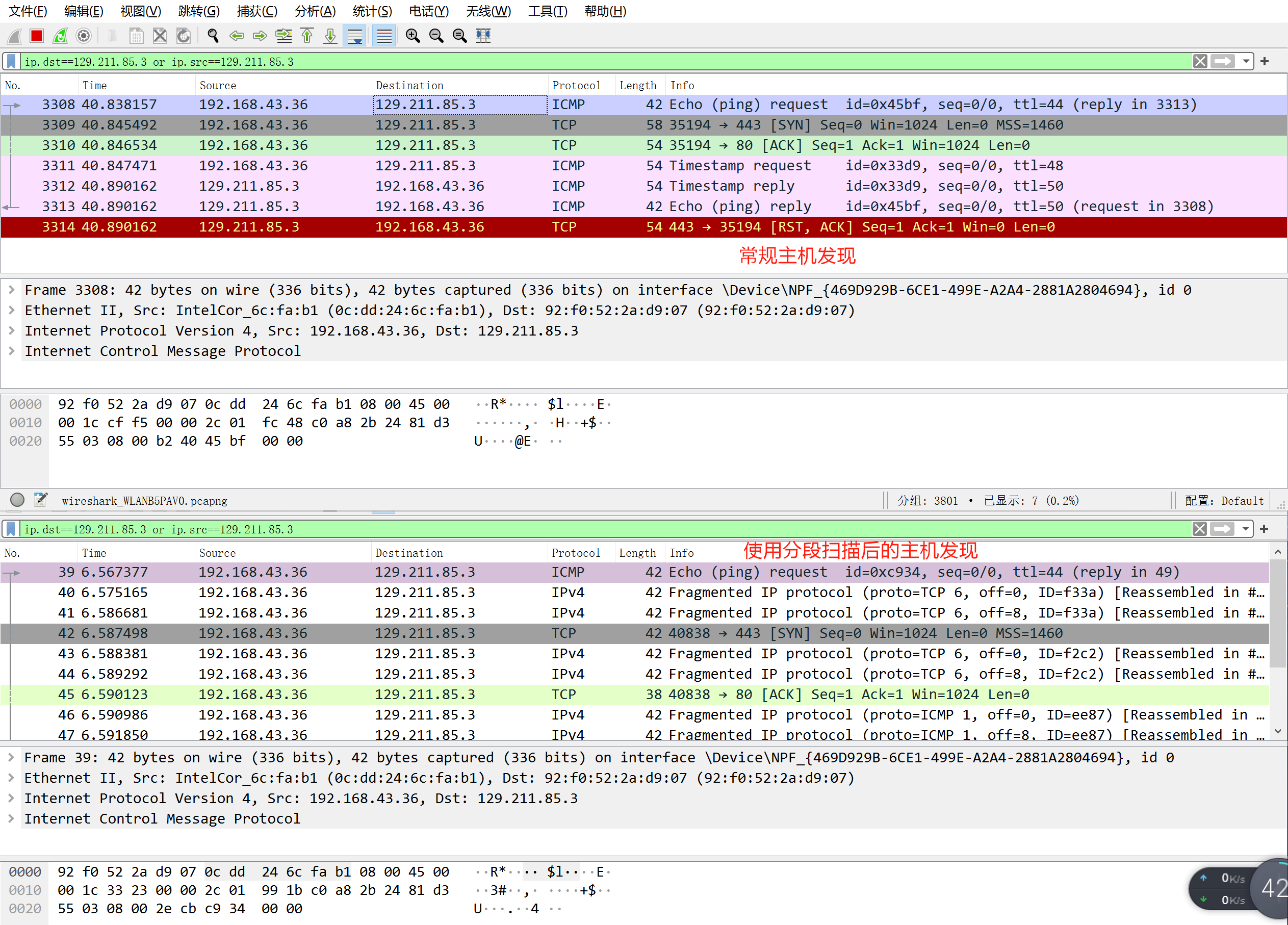Viewport: 1288px width, 925px height.
Task: Click the expert information circle indicator
Action: tap(18, 500)
